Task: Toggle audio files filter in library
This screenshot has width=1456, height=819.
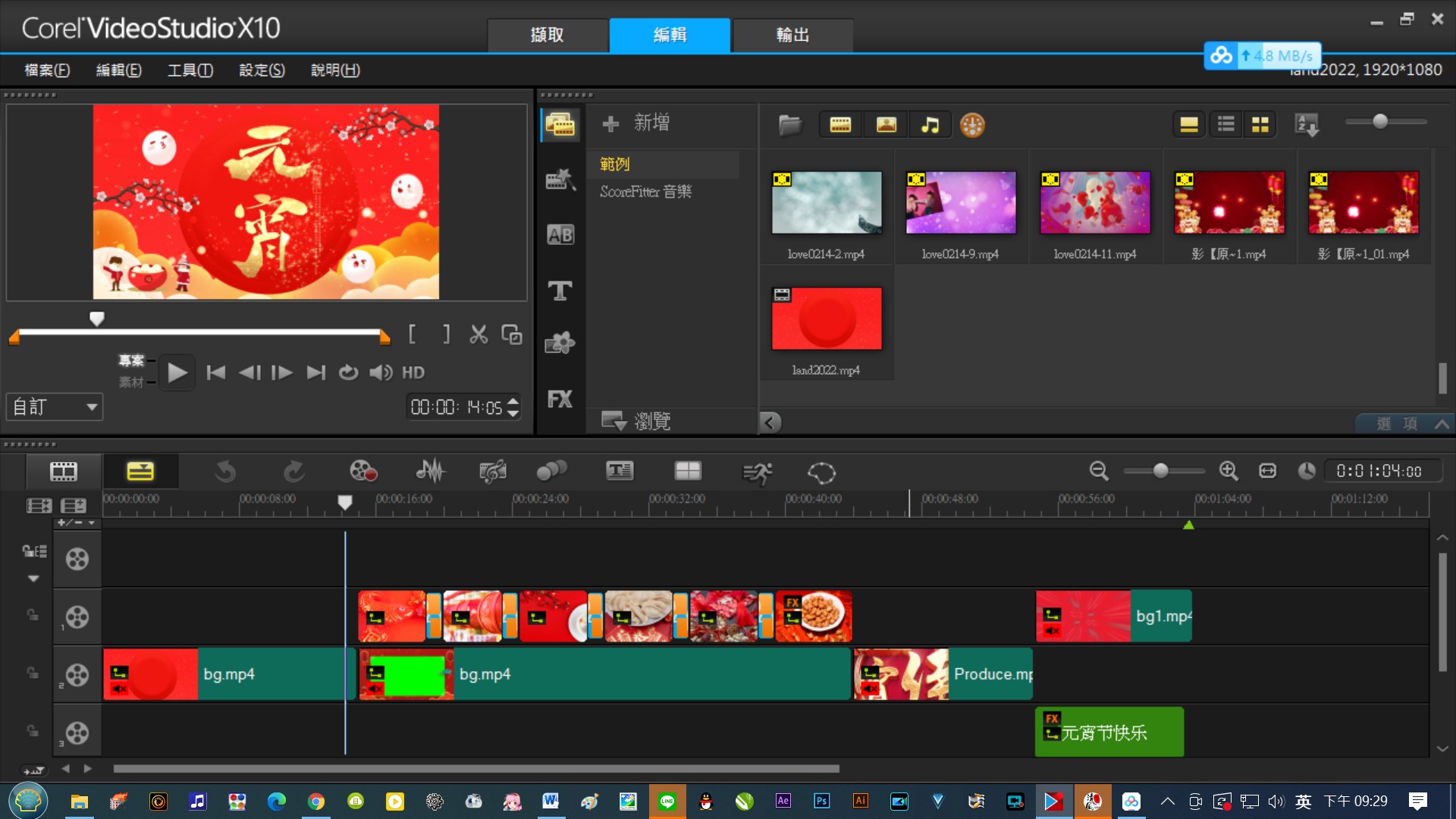Action: click(930, 124)
